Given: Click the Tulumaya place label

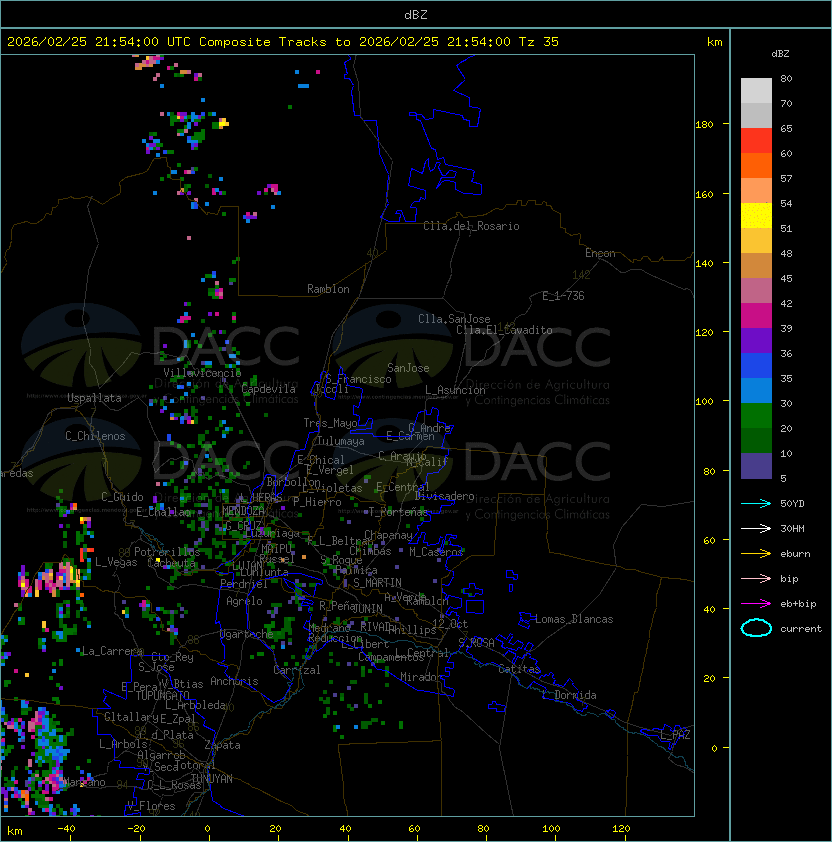Looking at the screenshot, I should coord(341,441).
